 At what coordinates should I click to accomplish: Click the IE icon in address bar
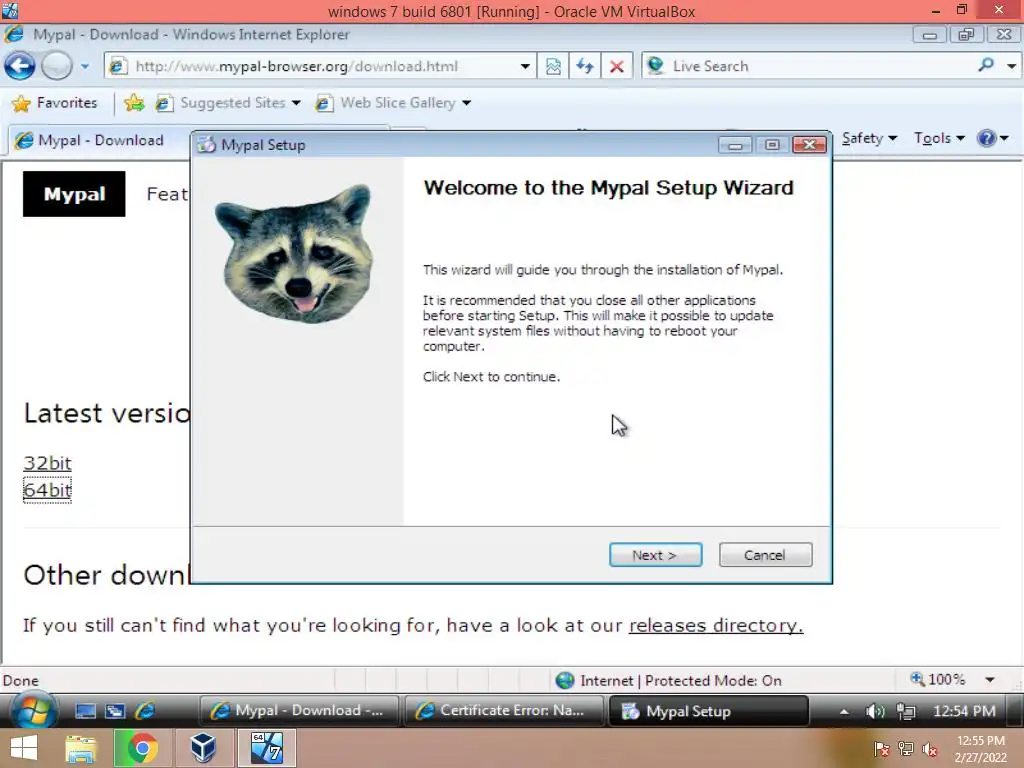(118, 66)
